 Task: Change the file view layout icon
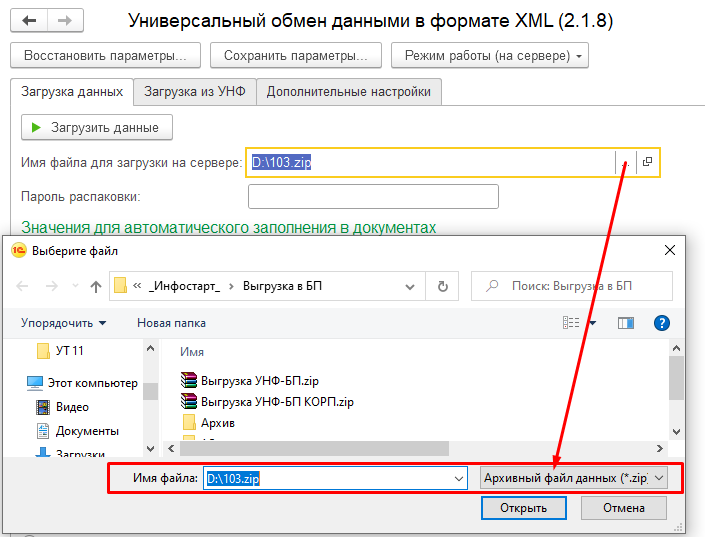571,322
